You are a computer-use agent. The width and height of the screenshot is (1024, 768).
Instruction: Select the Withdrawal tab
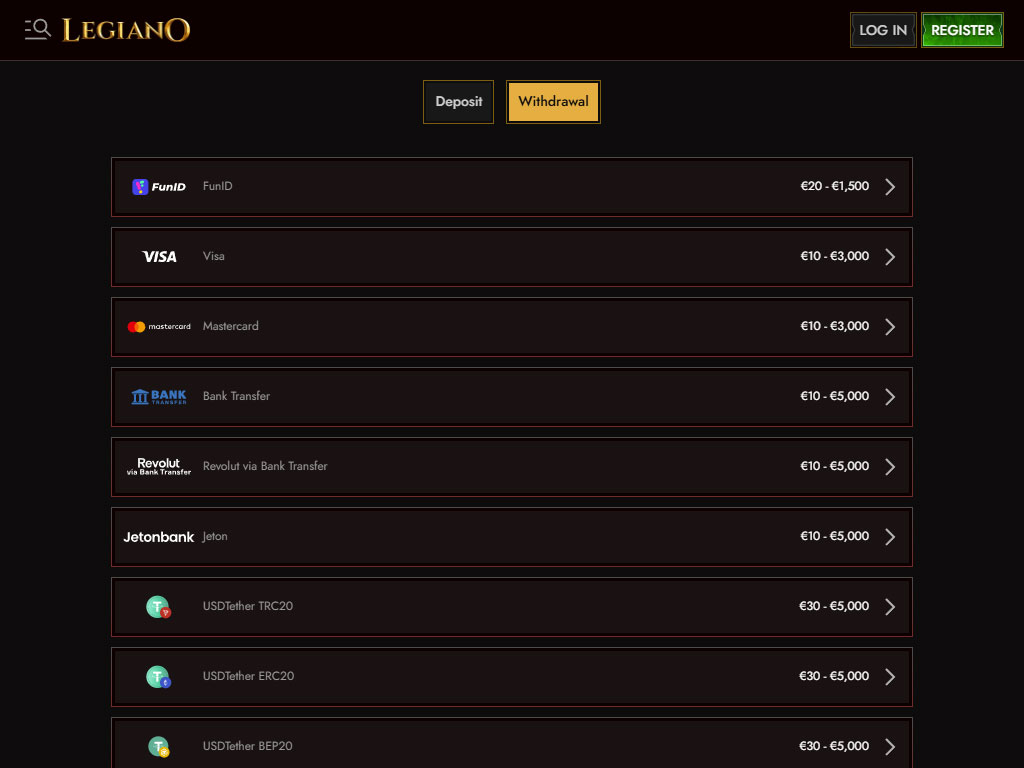[x=553, y=102]
